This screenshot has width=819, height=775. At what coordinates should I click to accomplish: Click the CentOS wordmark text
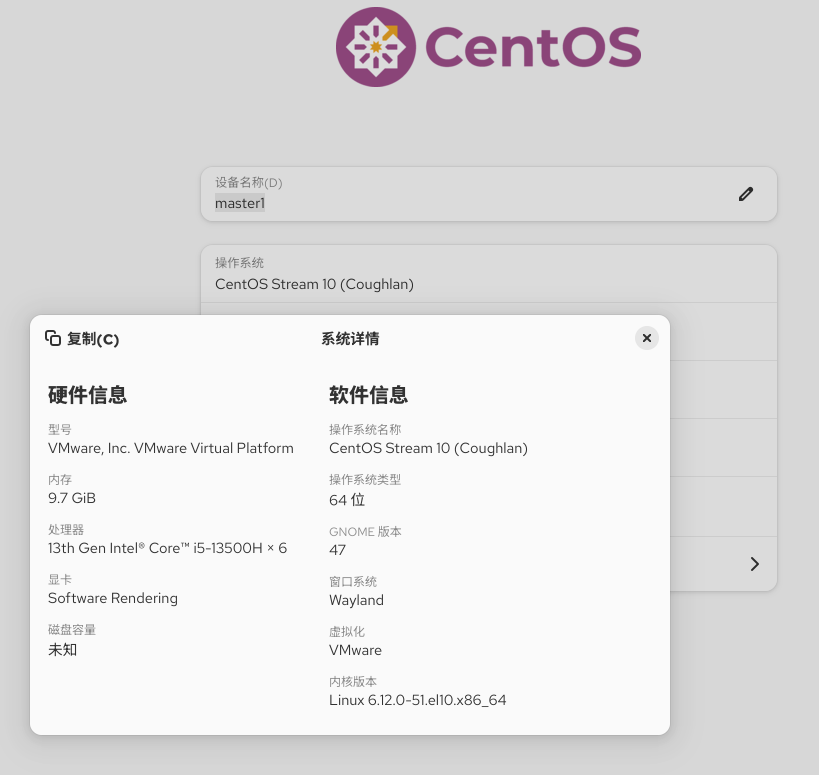tap(533, 47)
